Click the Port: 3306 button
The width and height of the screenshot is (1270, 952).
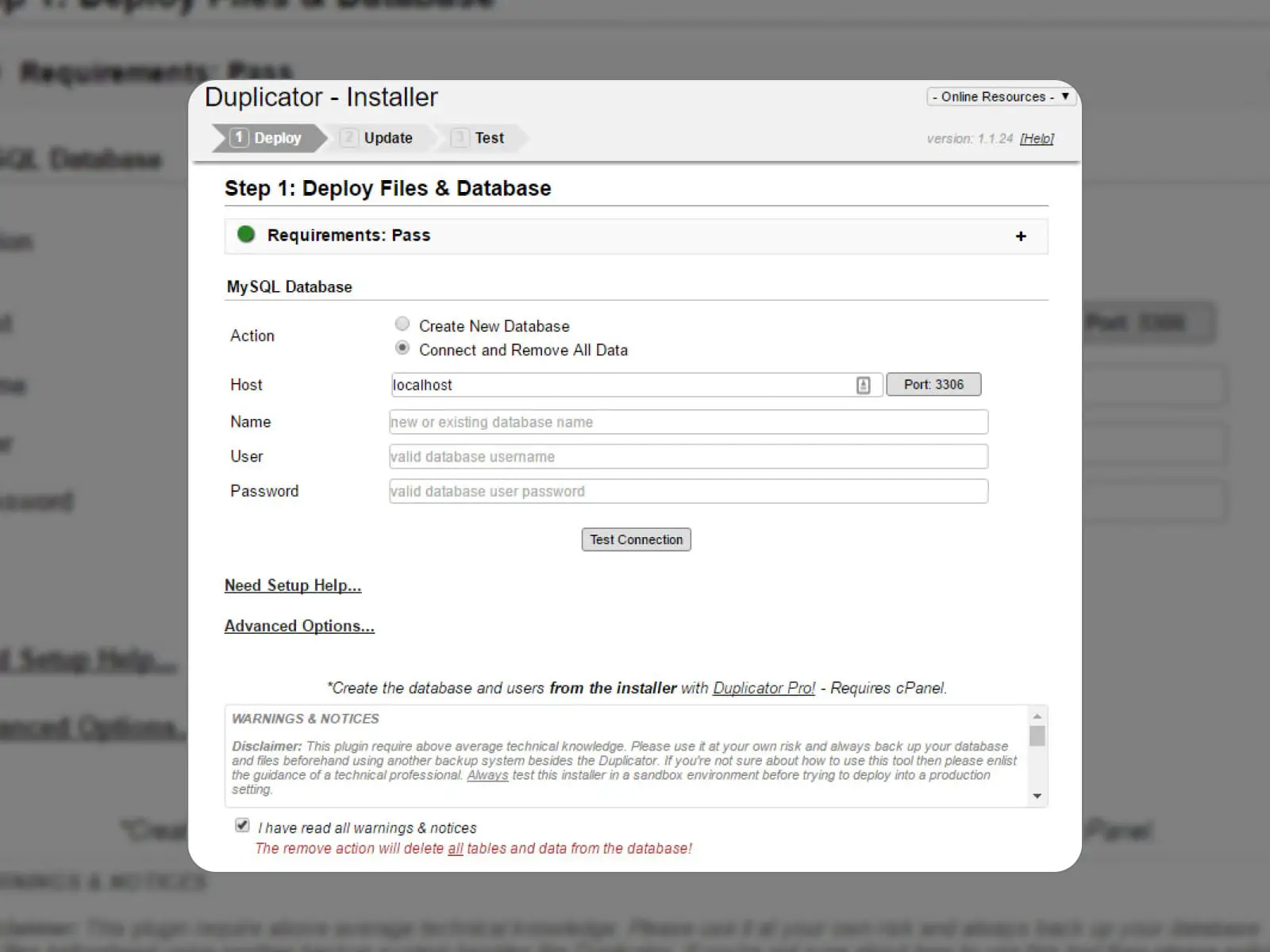[x=933, y=385]
